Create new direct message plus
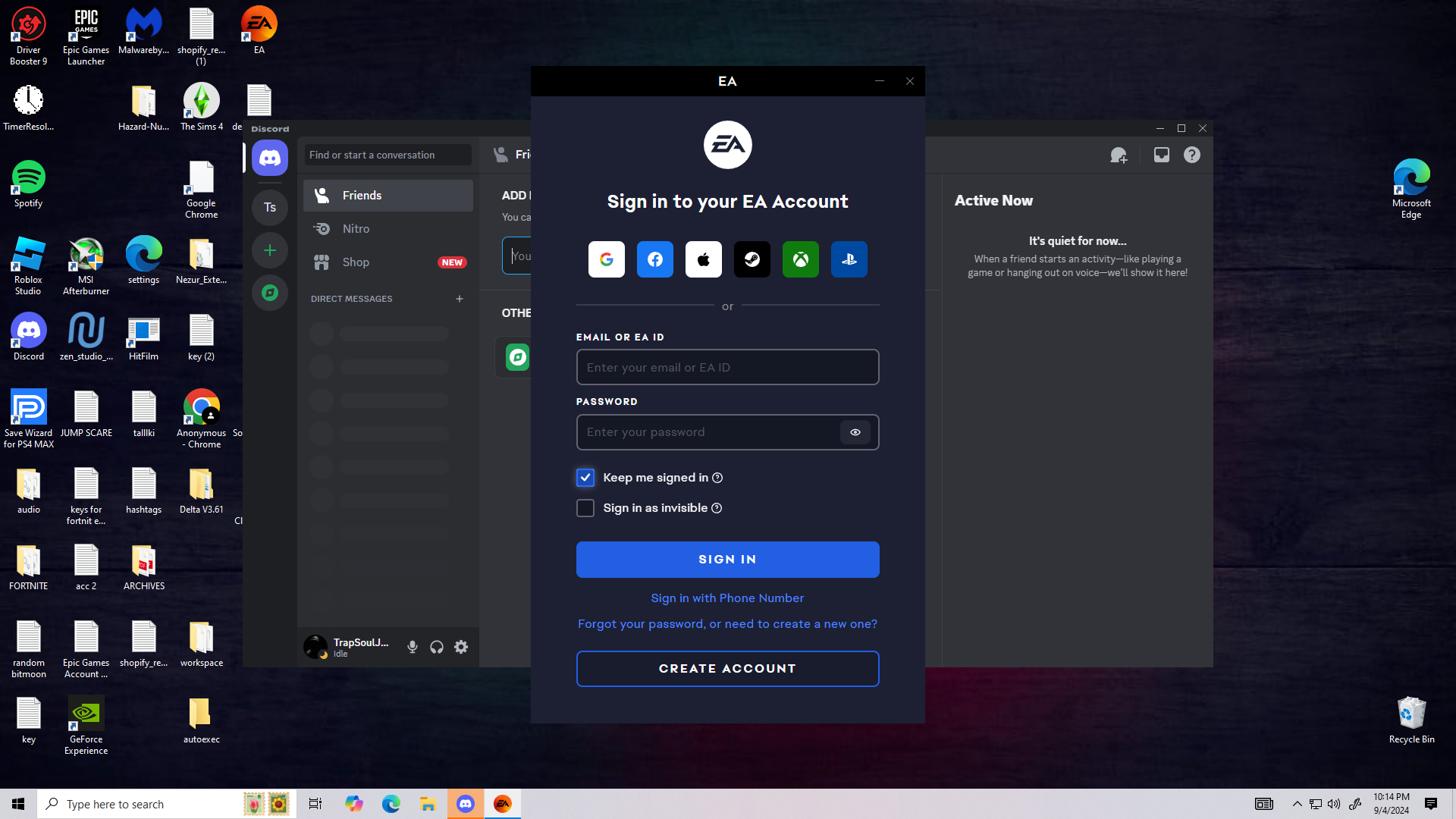Screen dimensions: 1456x819 [x=459, y=299]
